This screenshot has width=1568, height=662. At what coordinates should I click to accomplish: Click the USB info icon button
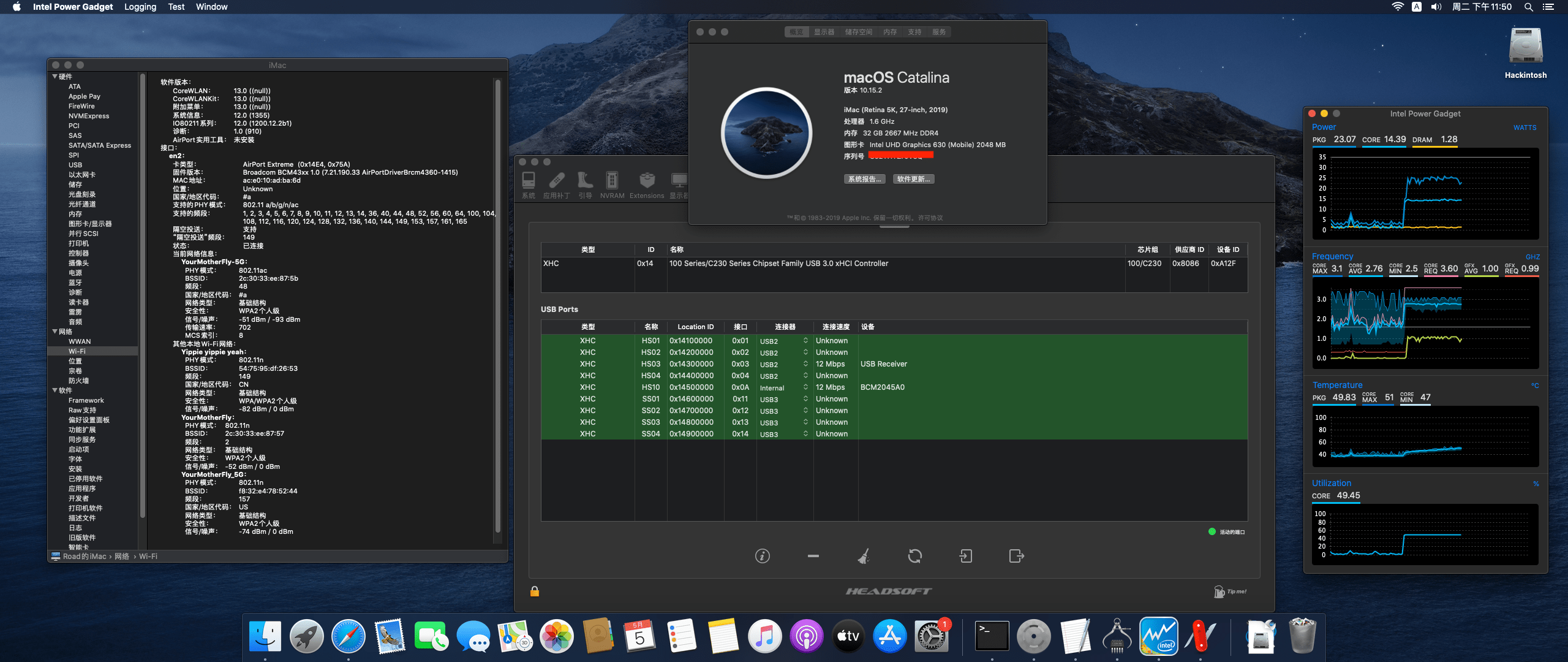click(x=762, y=556)
